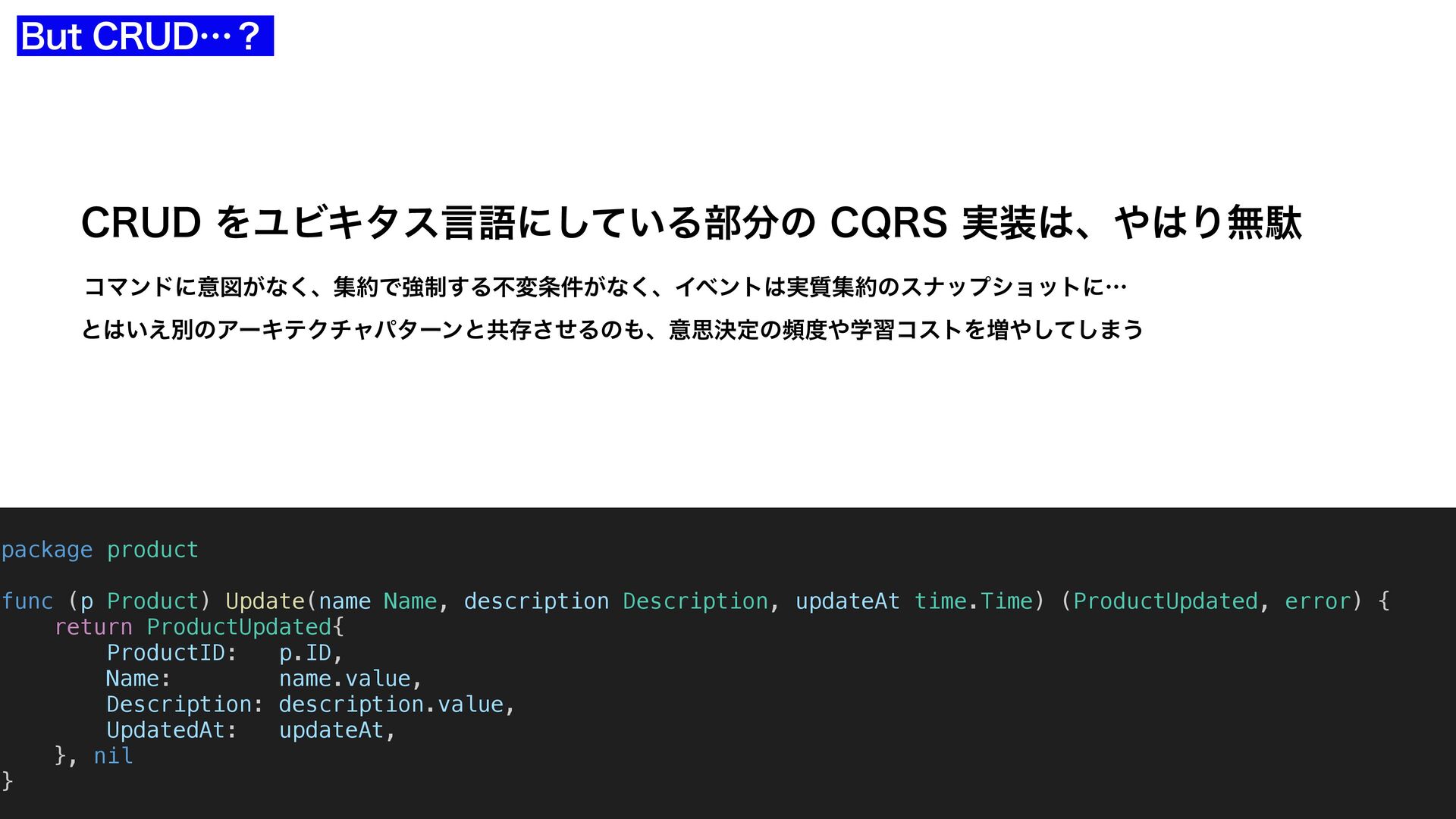Viewport: 1456px width, 819px height.
Task: Click the subtitle line starting with コマンドに意図がなく
Action: [604, 287]
